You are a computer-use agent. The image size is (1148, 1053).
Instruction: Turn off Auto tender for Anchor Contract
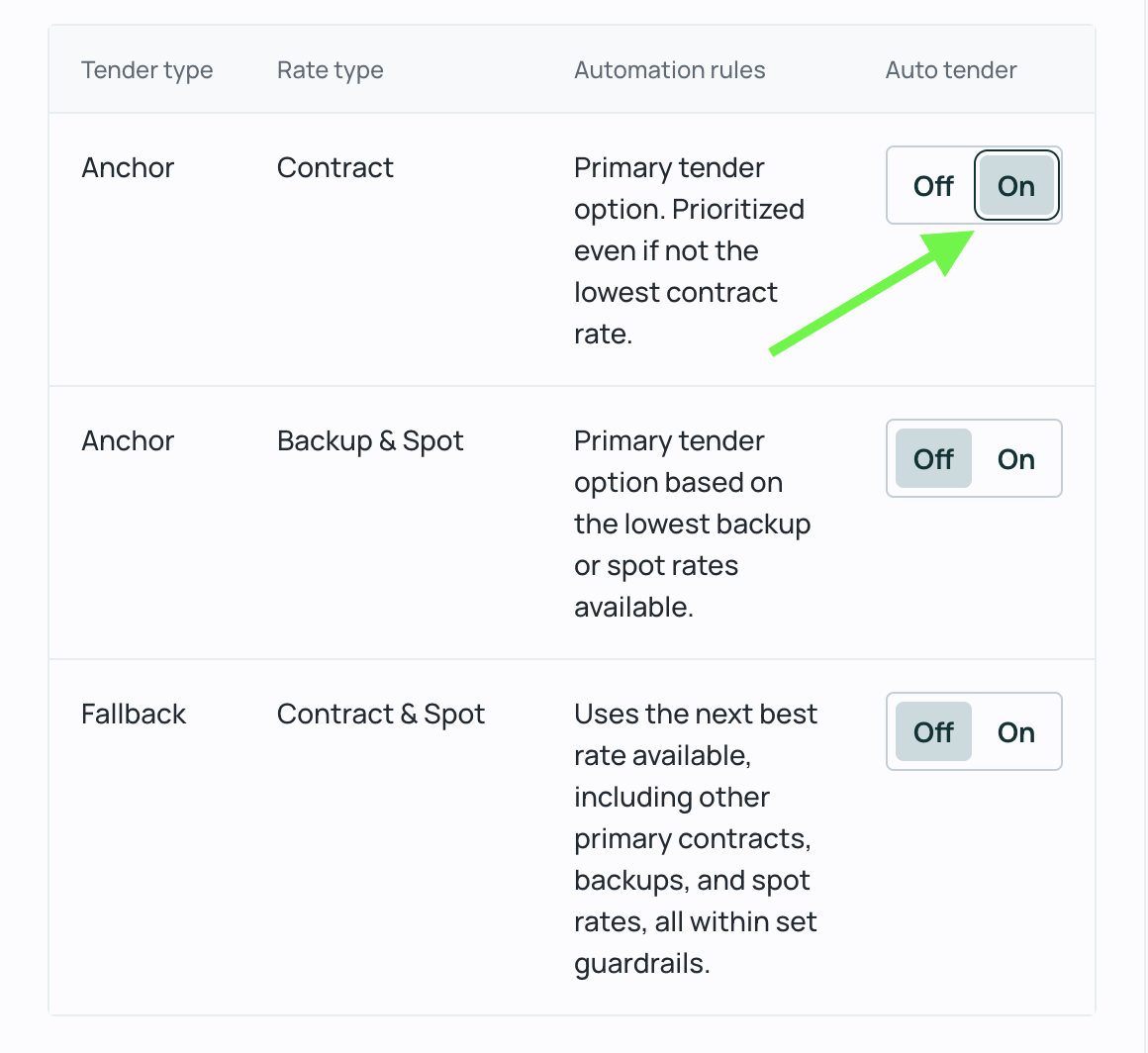pos(931,185)
